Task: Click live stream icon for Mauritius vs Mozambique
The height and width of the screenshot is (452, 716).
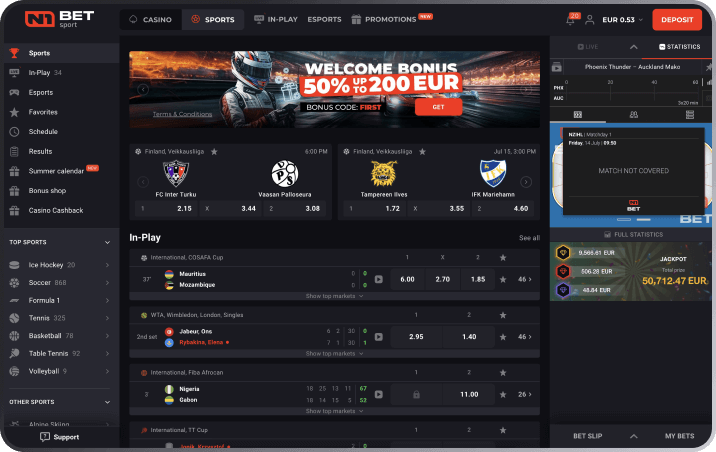Action: click(x=379, y=279)
